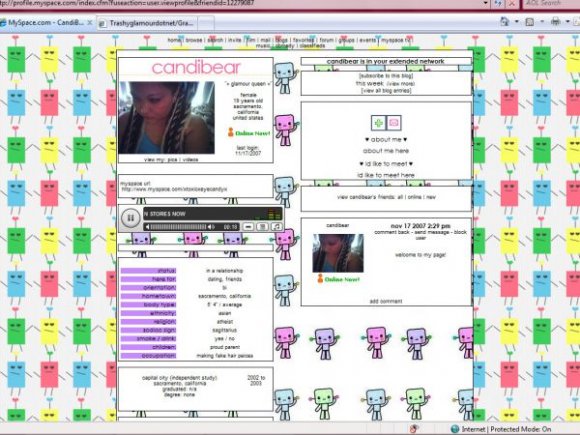Click the Print toolbar icon
The image size is (580, 435).
[x=556, y=21]
